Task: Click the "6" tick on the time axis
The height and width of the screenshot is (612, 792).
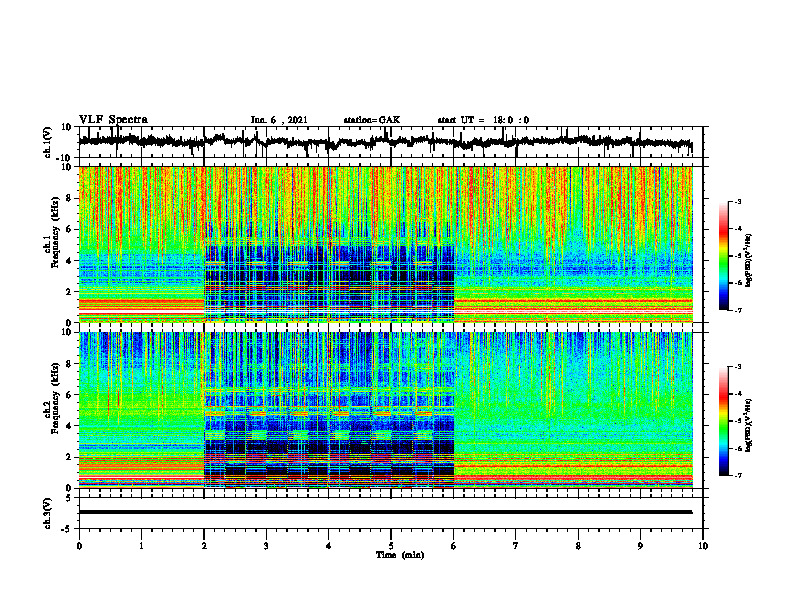Action: click(x=454, y=546)
